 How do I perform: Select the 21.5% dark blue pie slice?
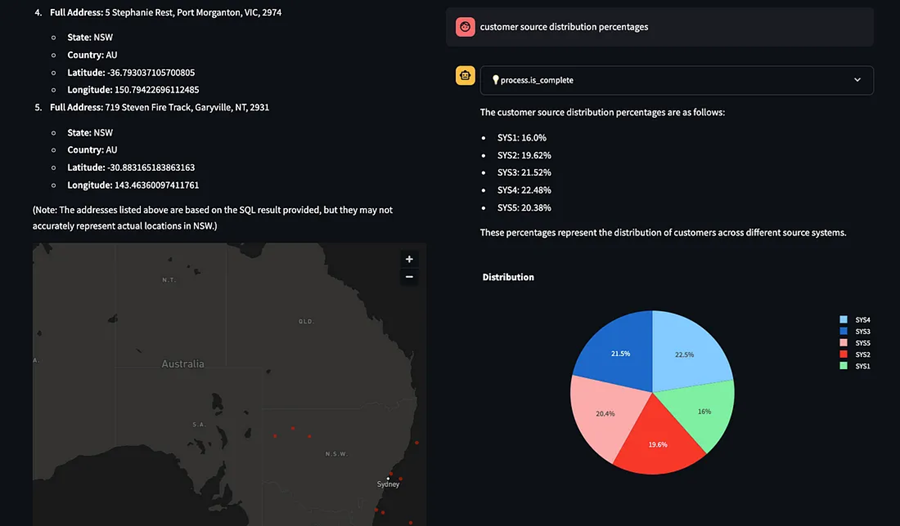tap(617, 350)
